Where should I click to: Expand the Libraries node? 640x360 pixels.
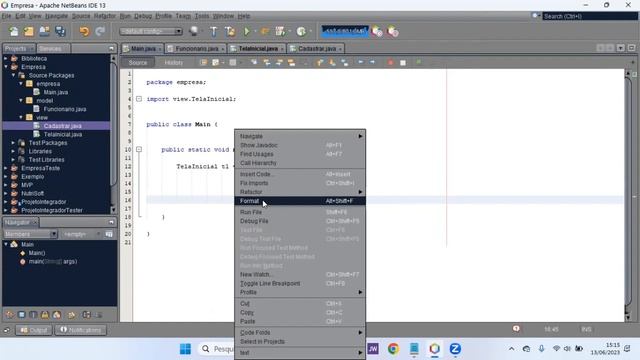tap(13, 151)
